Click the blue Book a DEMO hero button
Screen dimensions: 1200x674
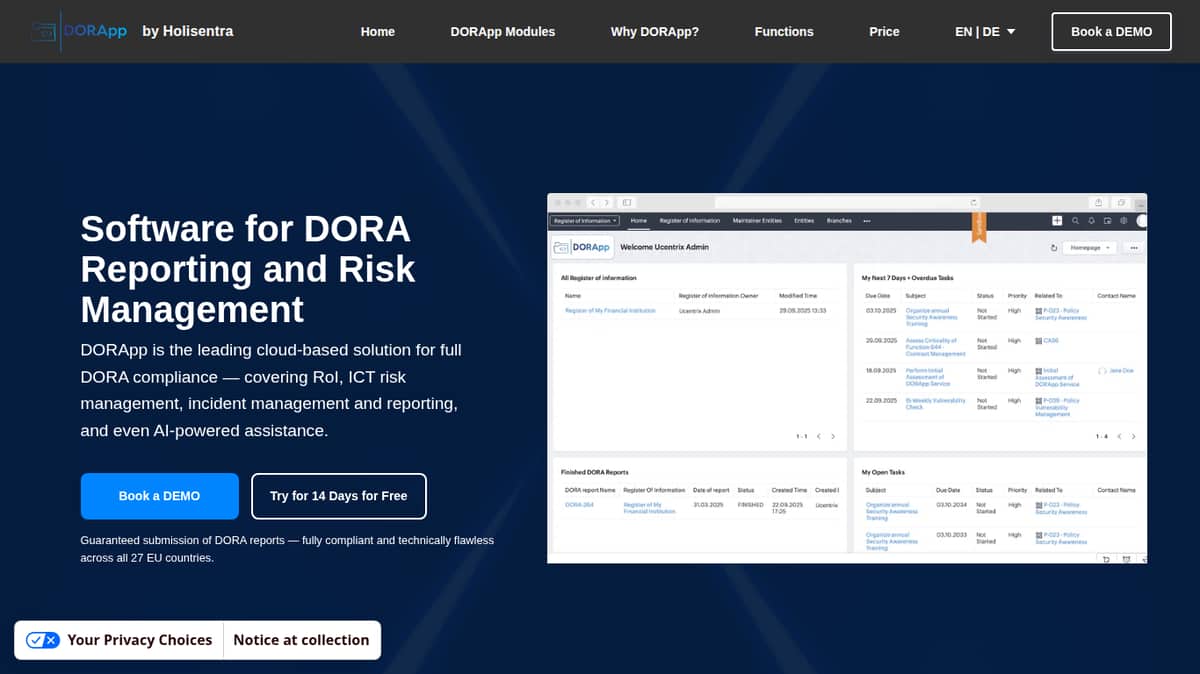[160, 496]
